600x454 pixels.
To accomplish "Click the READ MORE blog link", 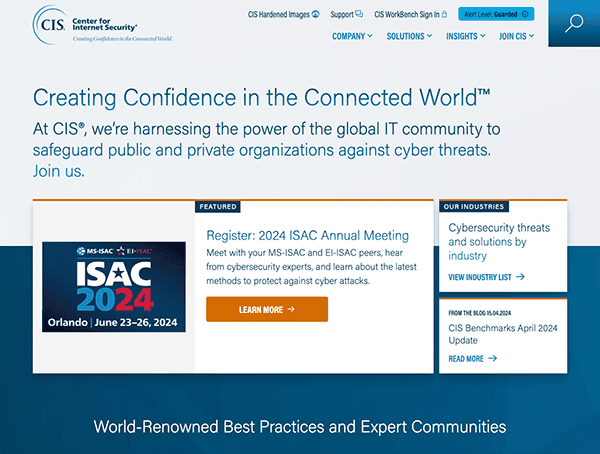I will (473, 358).
